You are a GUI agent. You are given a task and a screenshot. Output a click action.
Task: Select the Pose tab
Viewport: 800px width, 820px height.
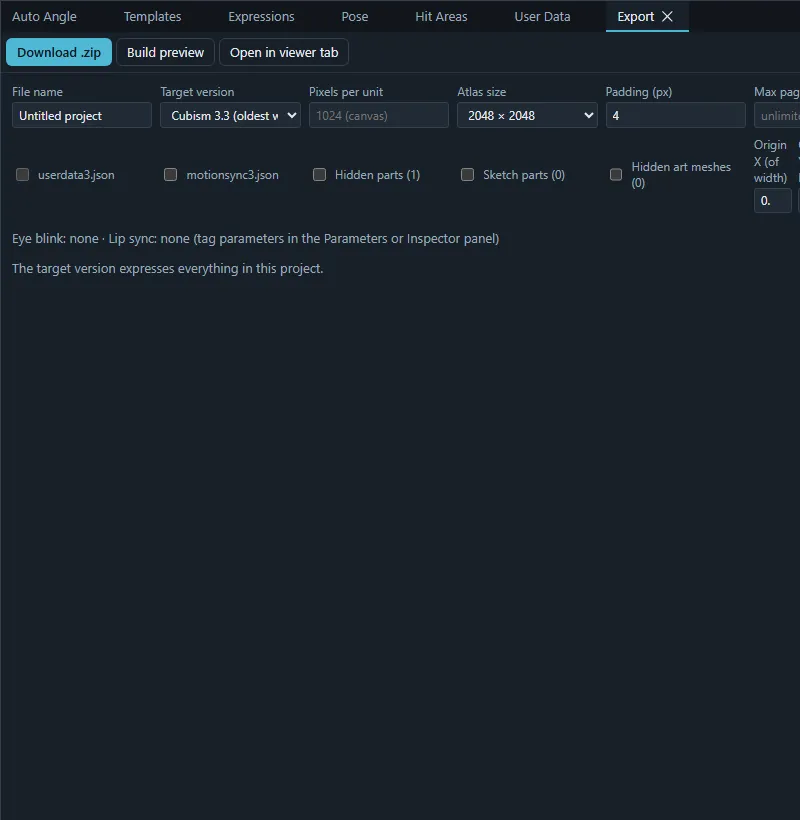[x=355, y=17]
